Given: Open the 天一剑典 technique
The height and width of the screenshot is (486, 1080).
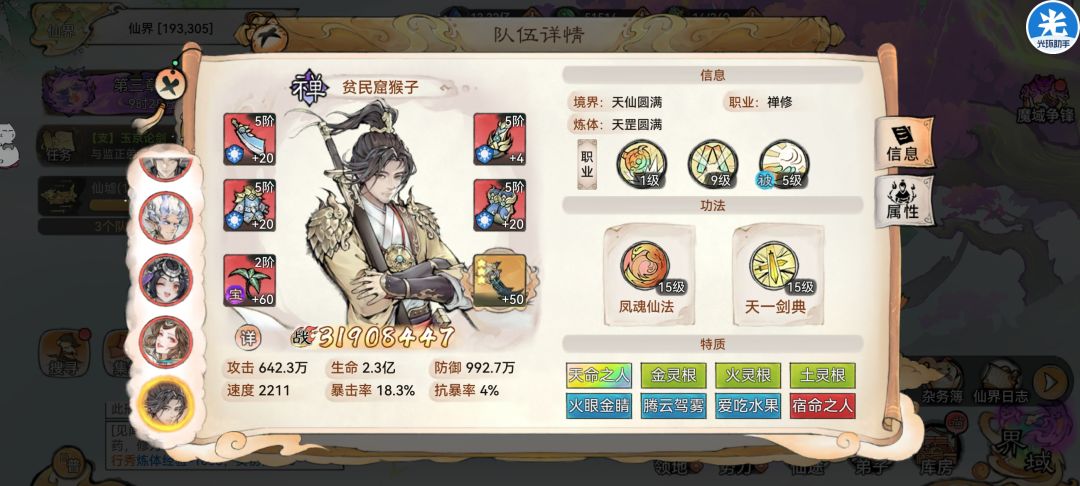Looking at the screenshot, I should click(777, 275).
